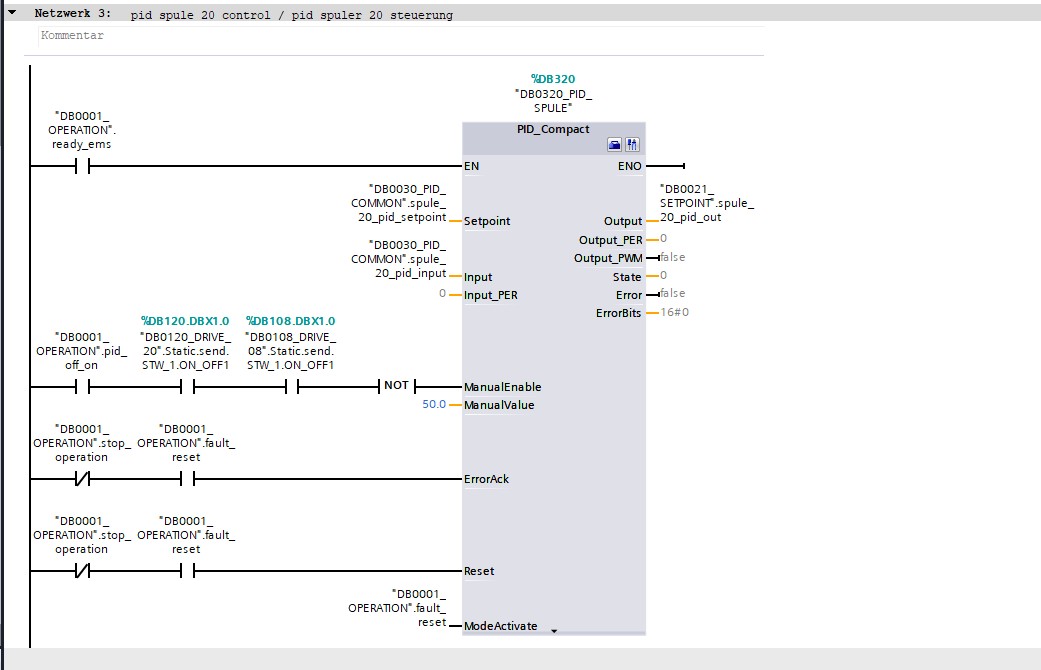This screenshot has height=670, width=1041.
Task: Select the pid_off_on normally open contact
Action: coord(82,386)
